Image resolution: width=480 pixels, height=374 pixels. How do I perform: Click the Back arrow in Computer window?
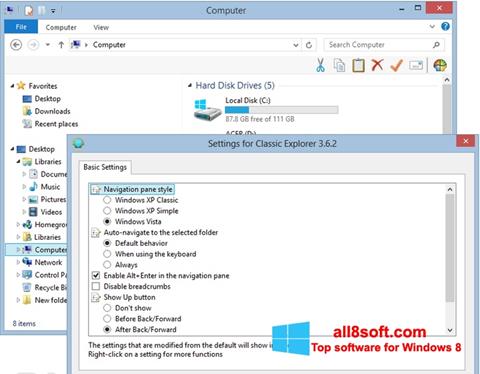(16, 45)
